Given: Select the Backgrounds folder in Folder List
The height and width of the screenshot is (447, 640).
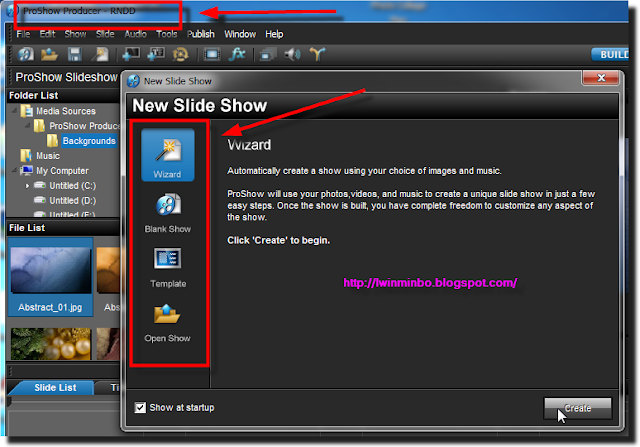Looking at the screenshot, I should 89,141.
